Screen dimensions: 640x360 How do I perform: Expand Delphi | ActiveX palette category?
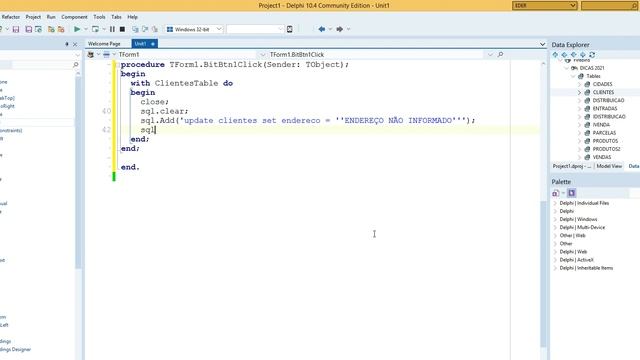click(555, 260)
